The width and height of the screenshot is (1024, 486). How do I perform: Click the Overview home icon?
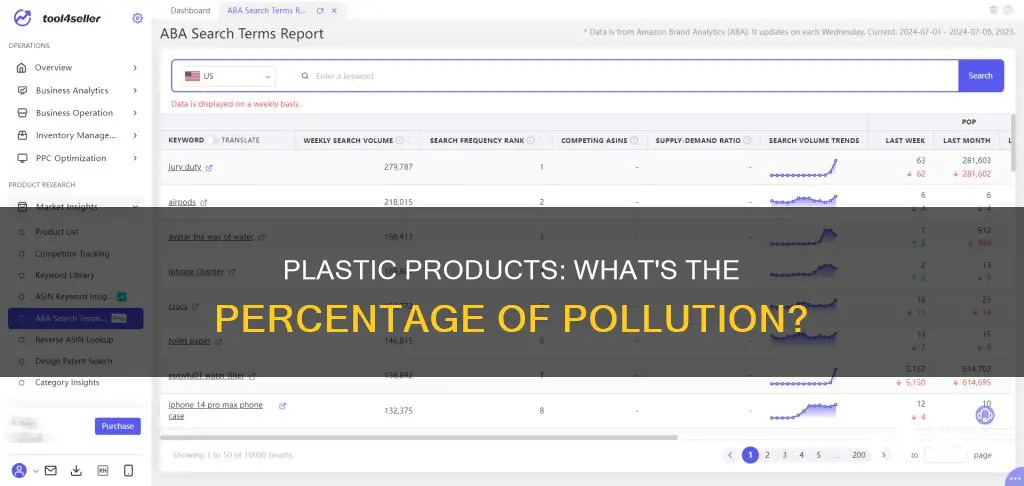[22, 68]
